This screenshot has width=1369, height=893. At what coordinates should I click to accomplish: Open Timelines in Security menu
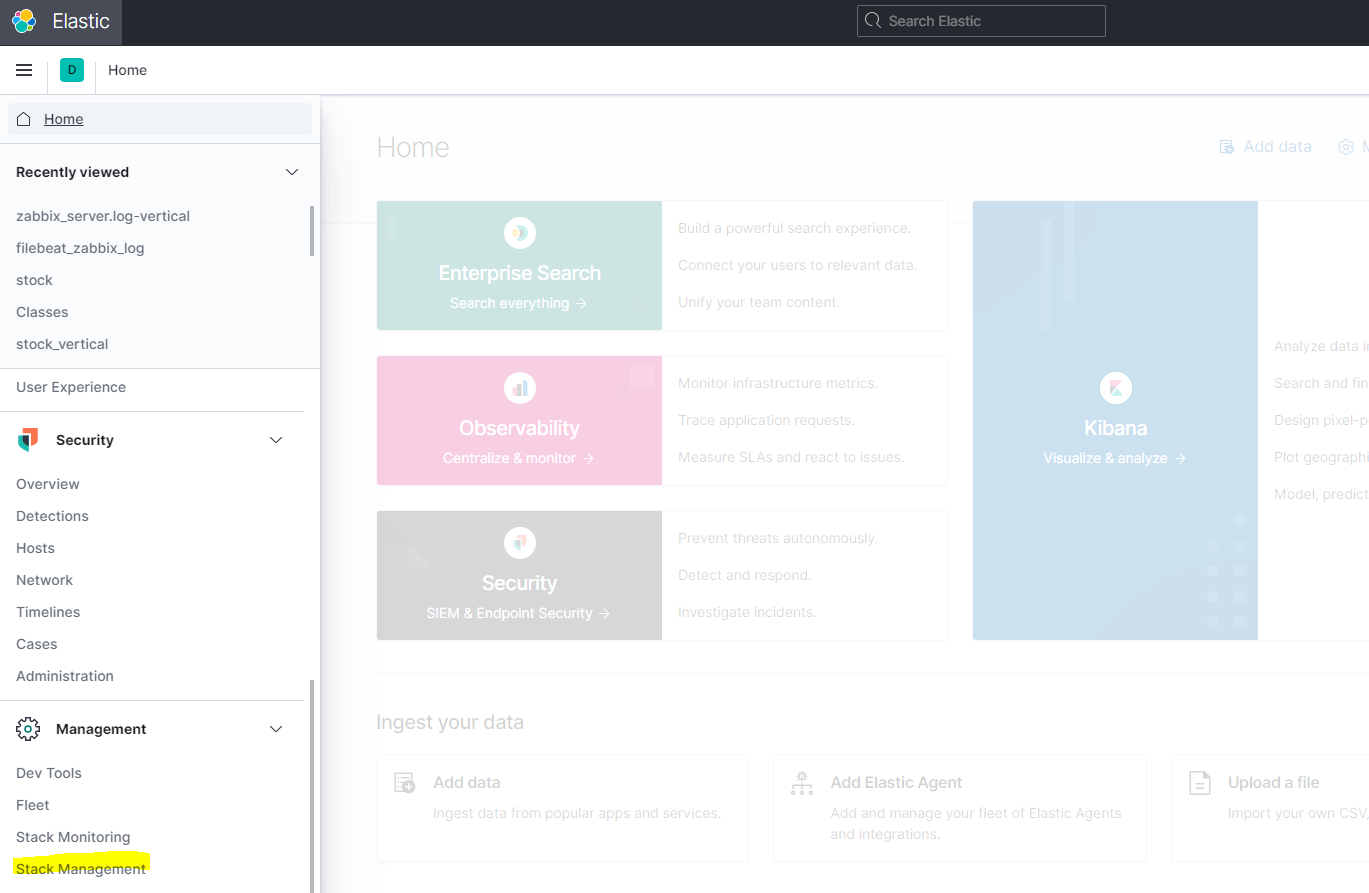(48, 612)
